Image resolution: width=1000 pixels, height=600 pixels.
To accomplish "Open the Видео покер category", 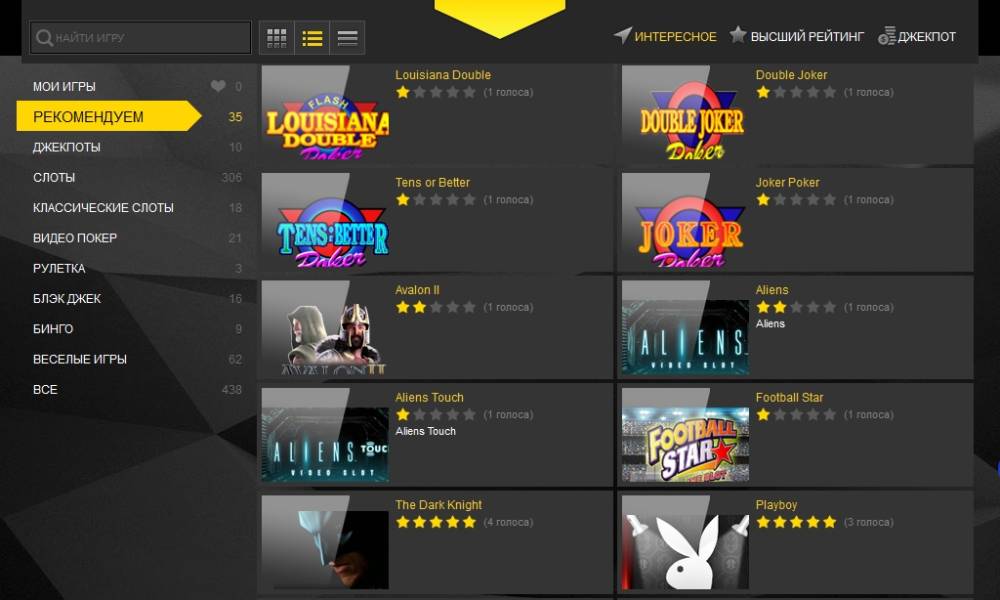I will pos(75,238).
